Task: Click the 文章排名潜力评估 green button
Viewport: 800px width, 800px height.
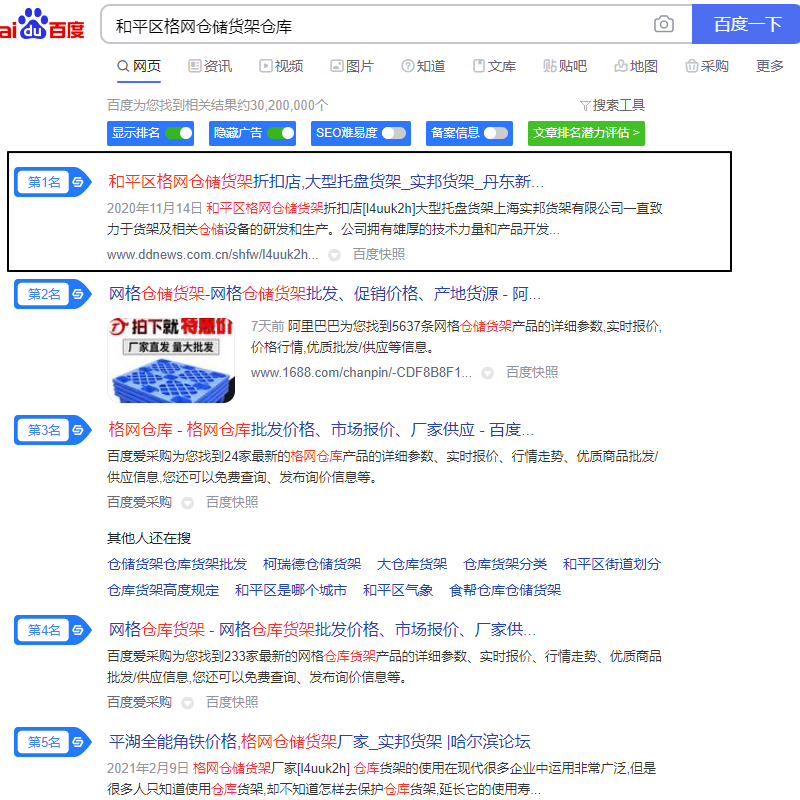Action: (x=586, y=133)
